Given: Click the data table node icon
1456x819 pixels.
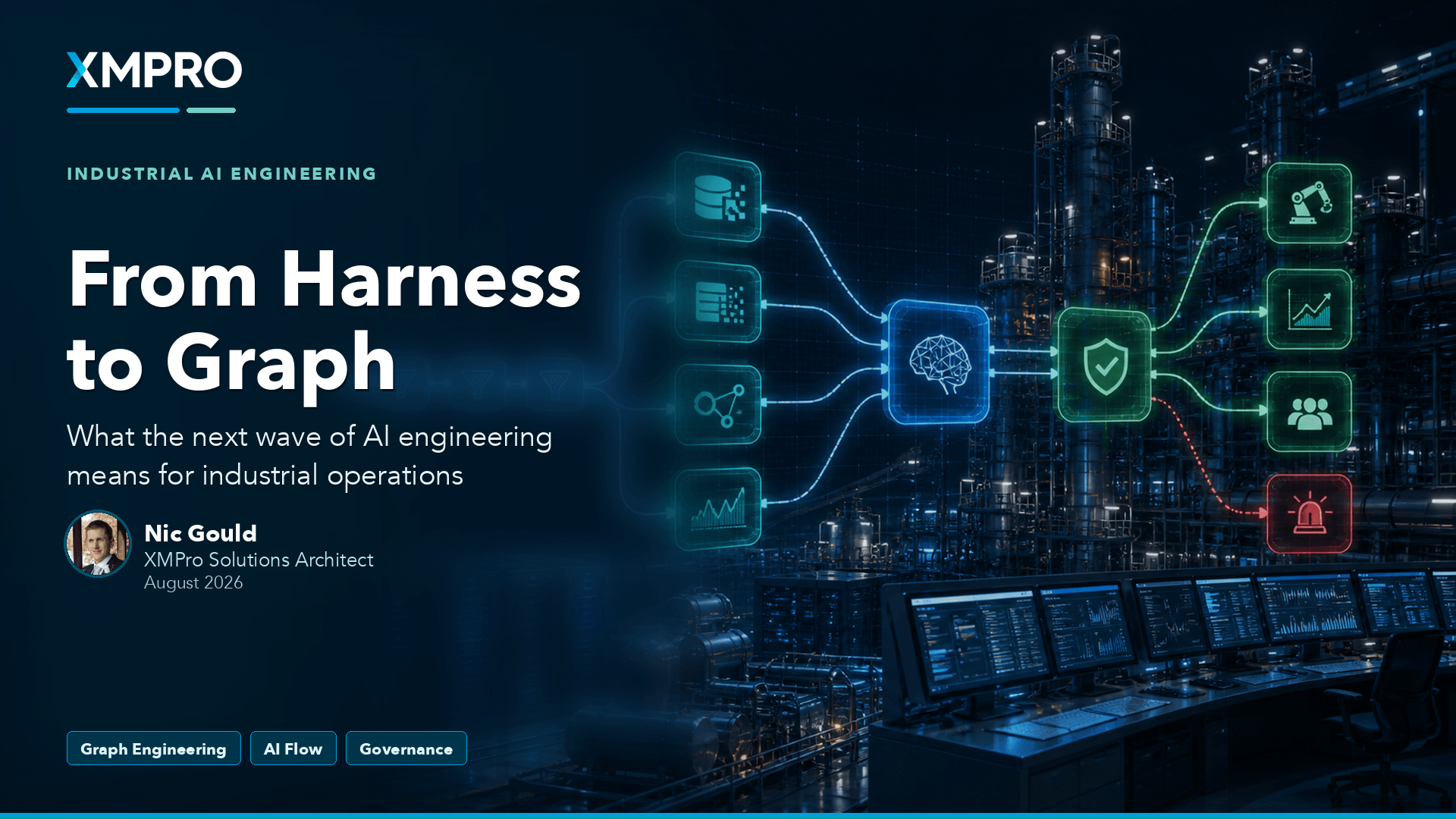Looking at the screenshot, I should coord(718,302).
